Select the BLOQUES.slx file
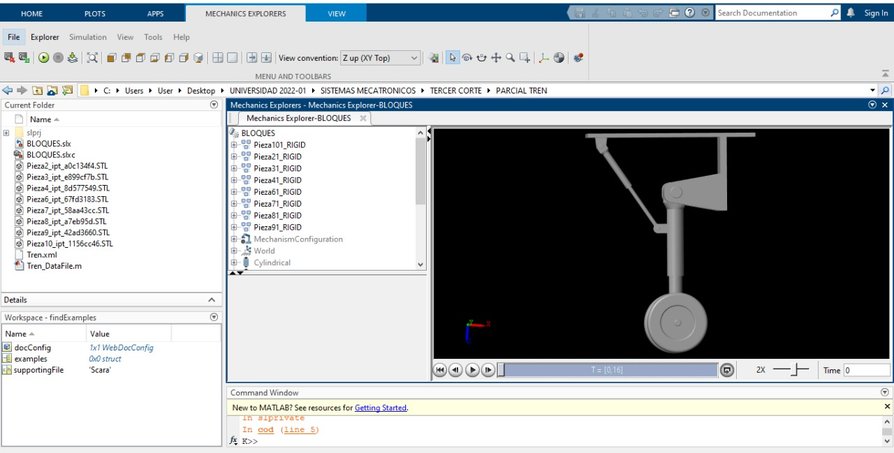 (x=48, y=144)
